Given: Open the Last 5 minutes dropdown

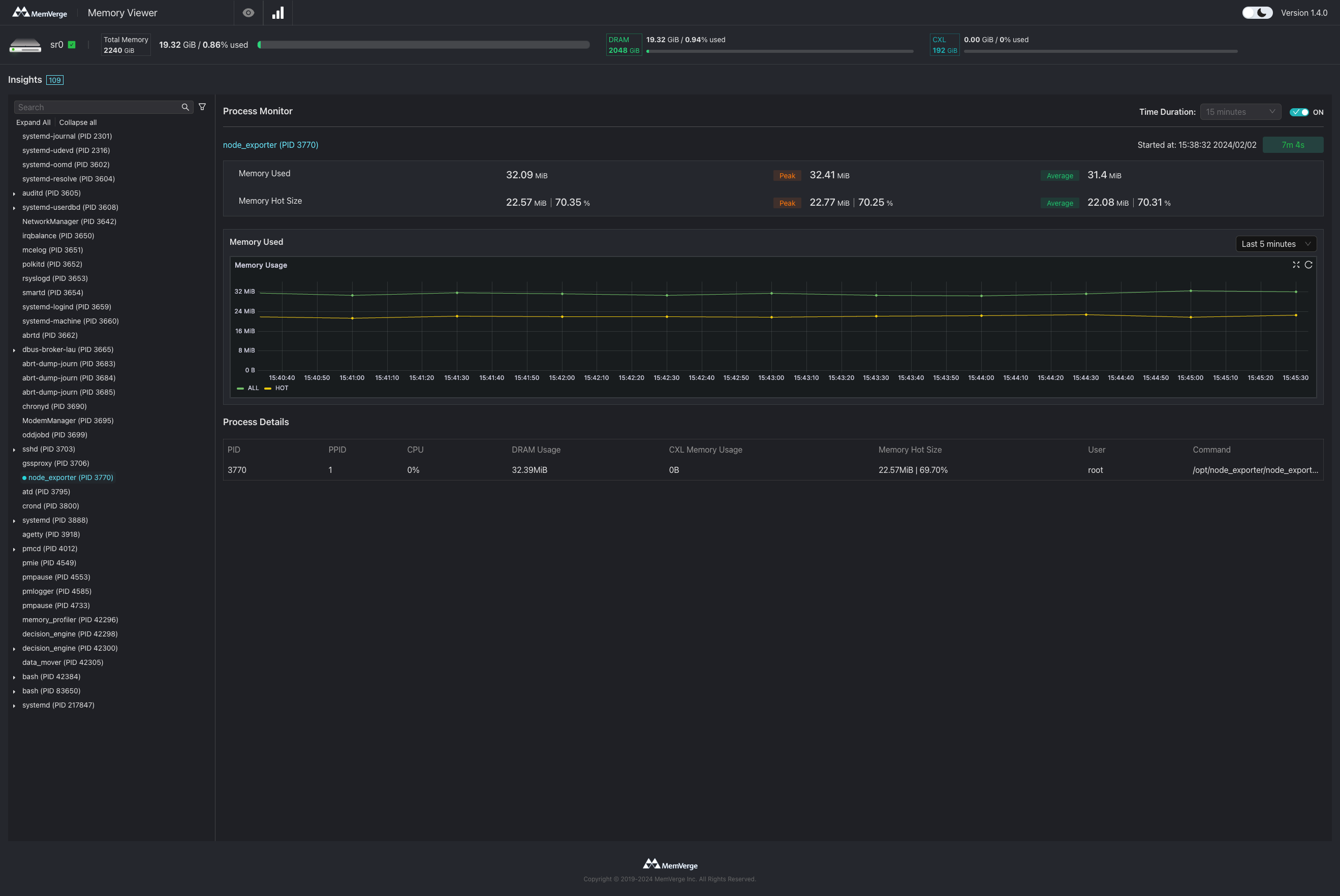Looking at the screenshot, I should pos(1276,244).
